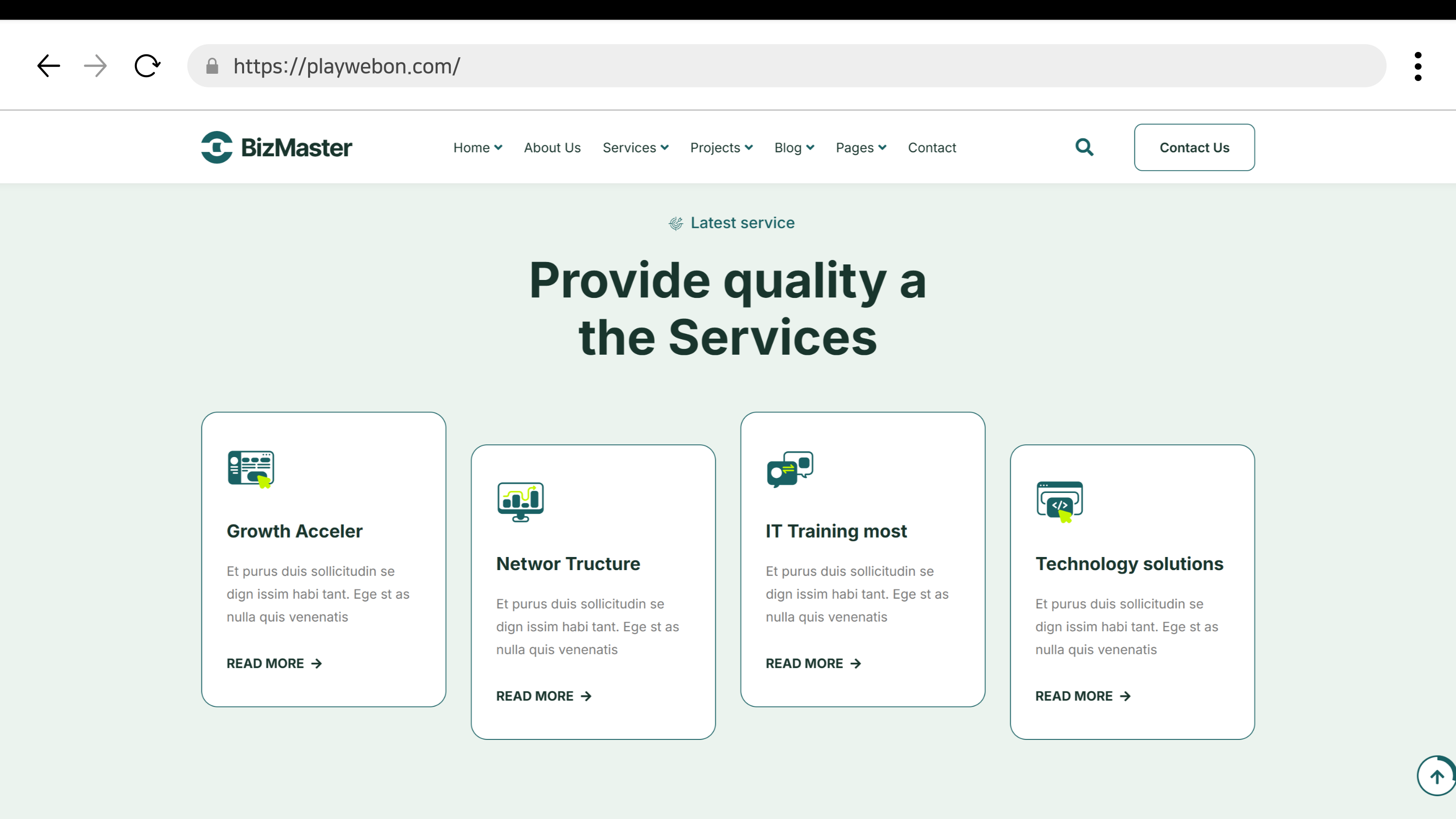Click the browser forward arrow
1456x819 pixels.
tap(95, 66)
